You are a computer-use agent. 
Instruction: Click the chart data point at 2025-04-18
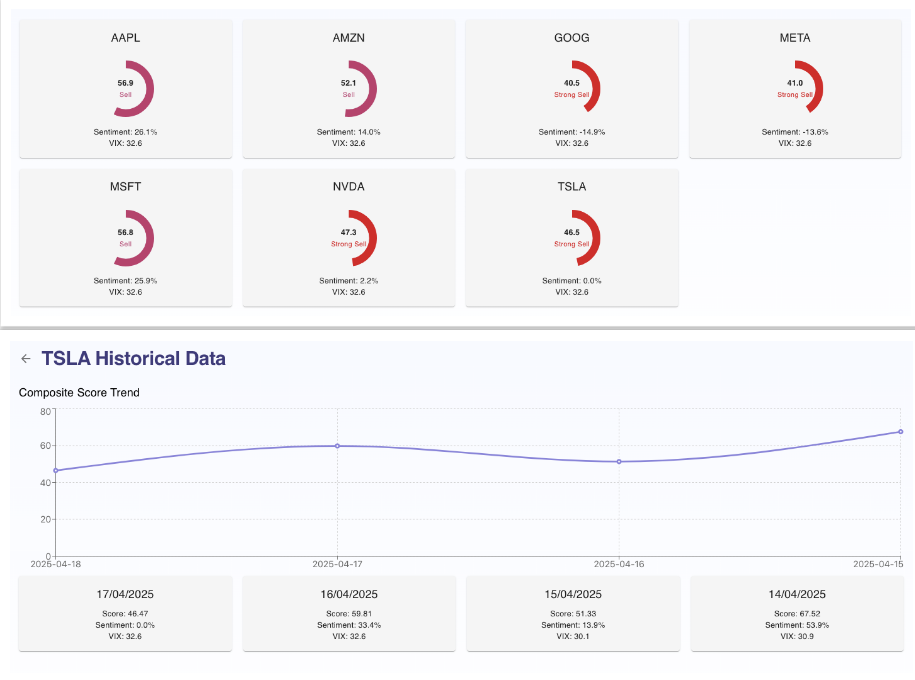[x=56, y=470]
